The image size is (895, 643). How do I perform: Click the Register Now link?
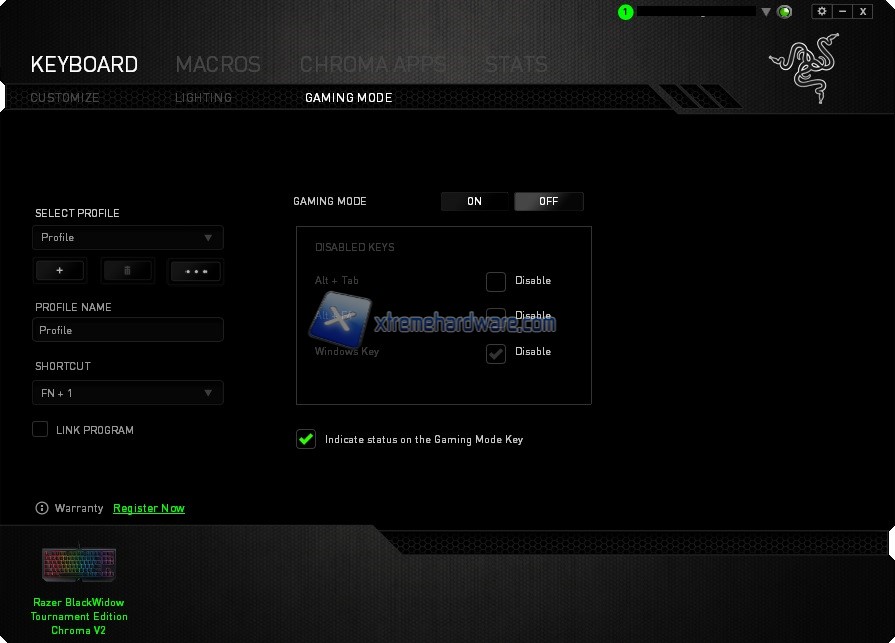(x=149, y=508)
